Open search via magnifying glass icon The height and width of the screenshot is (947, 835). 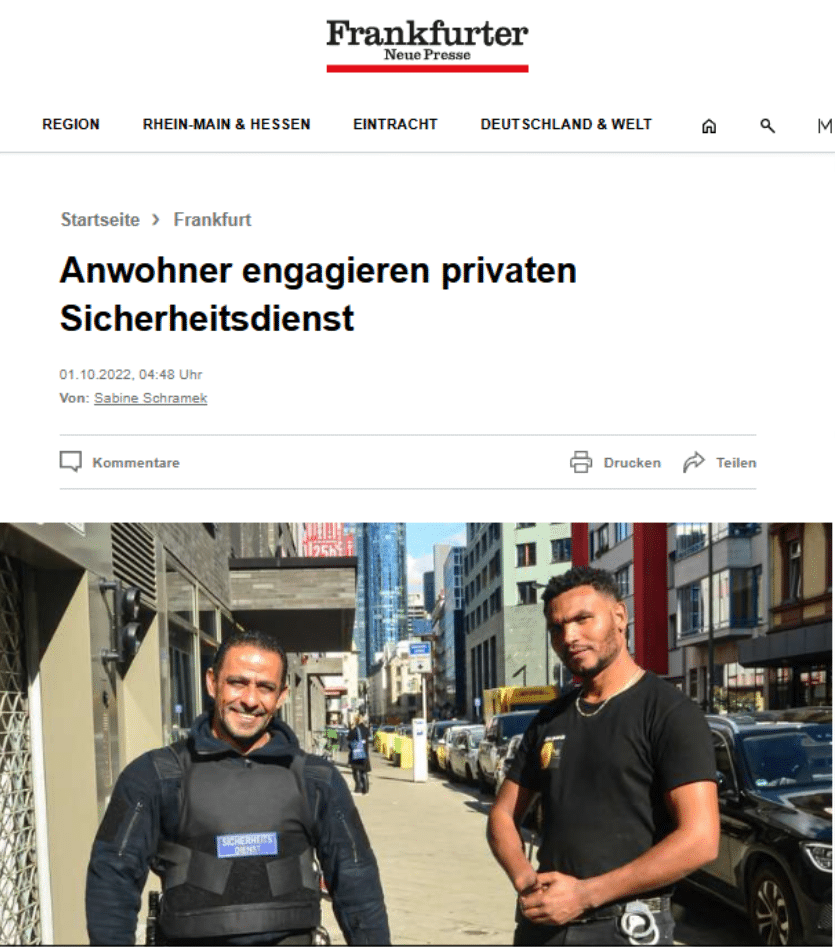[x=767, y=126]
